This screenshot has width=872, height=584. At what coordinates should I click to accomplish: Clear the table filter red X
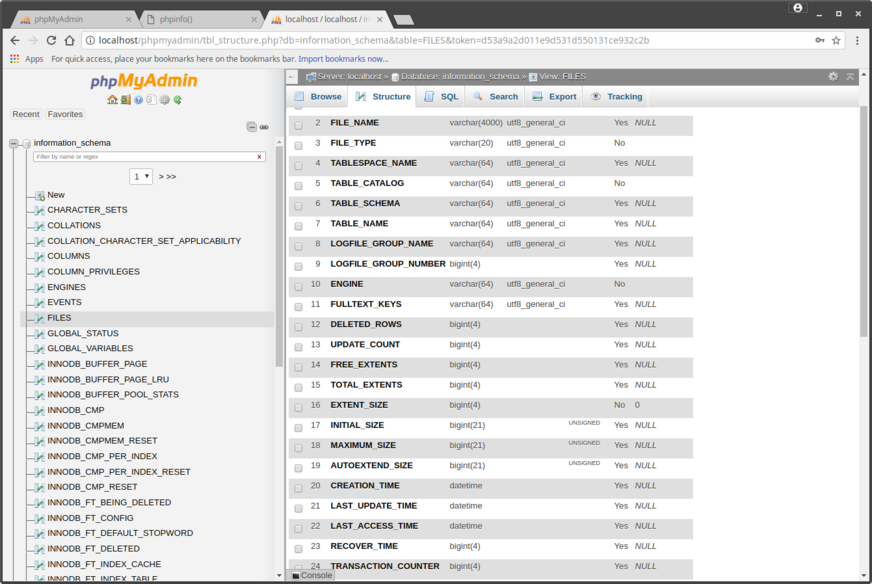coord(259,157)
